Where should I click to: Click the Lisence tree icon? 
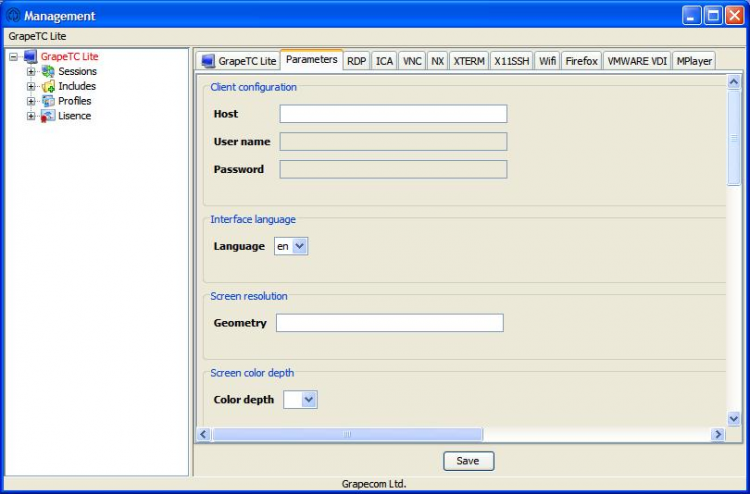tap(48, 116)
